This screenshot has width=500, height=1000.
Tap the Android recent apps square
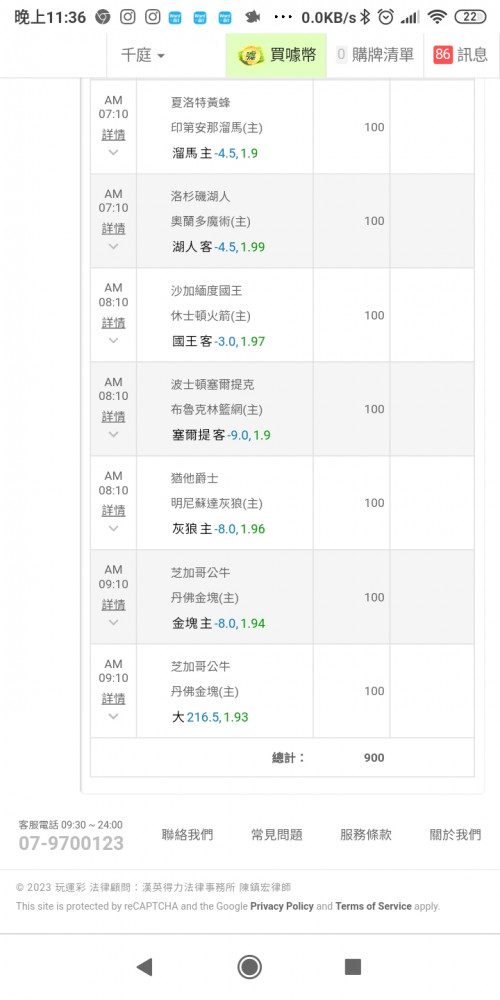coord(353,967)
